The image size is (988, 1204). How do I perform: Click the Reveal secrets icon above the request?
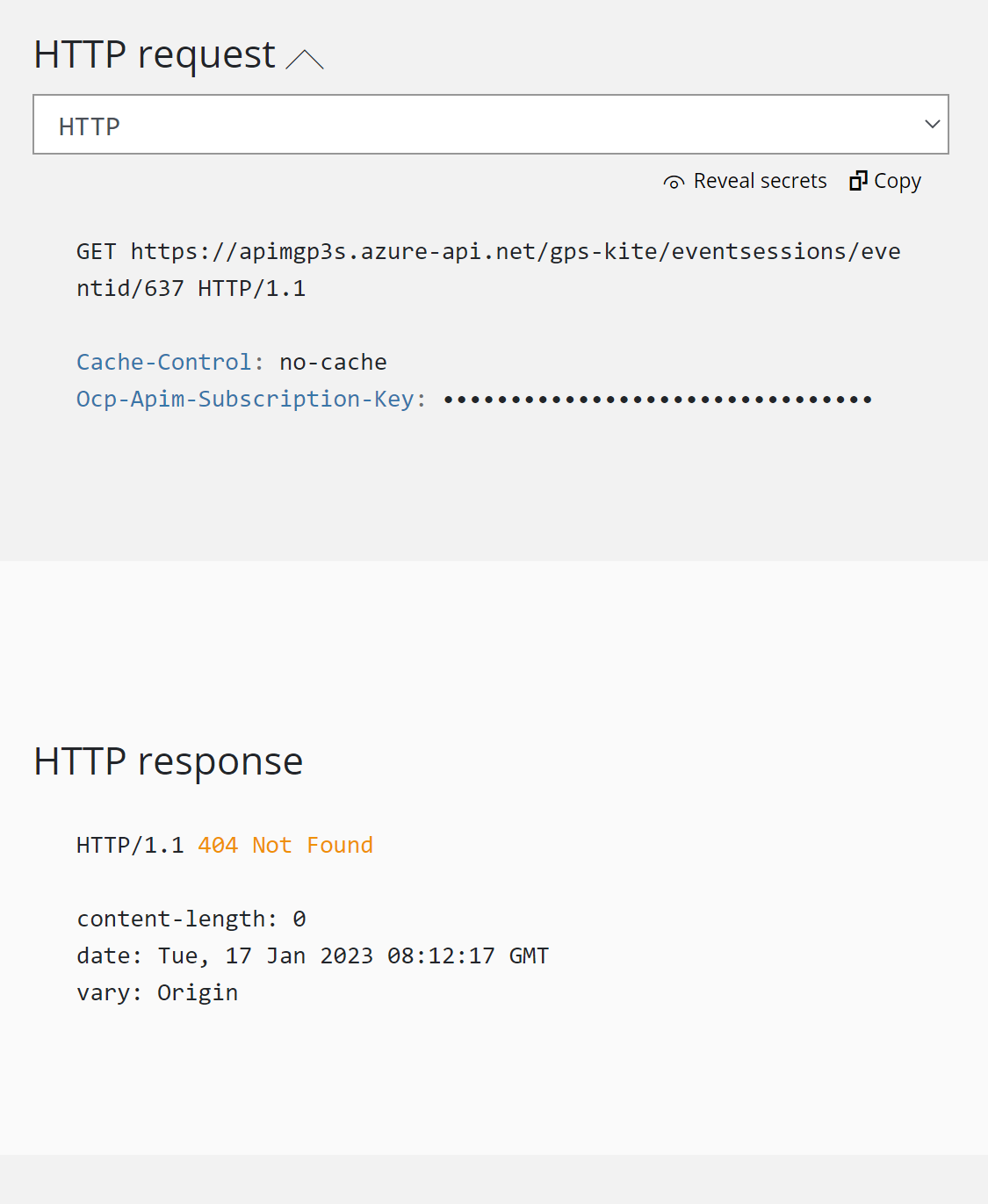point(674,181)
